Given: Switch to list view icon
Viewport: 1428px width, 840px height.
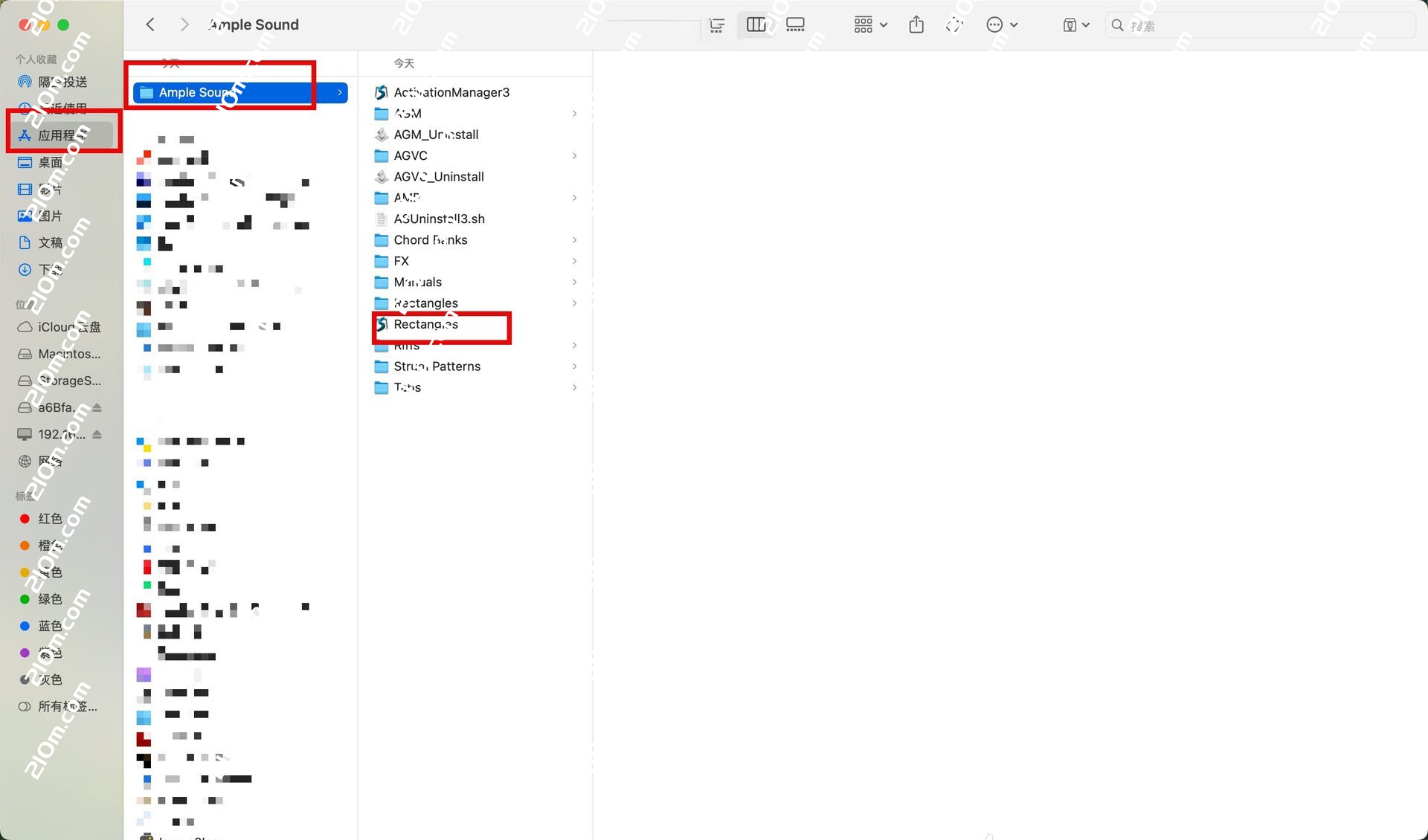Looking at the screenshot, I should pos(717,25).
